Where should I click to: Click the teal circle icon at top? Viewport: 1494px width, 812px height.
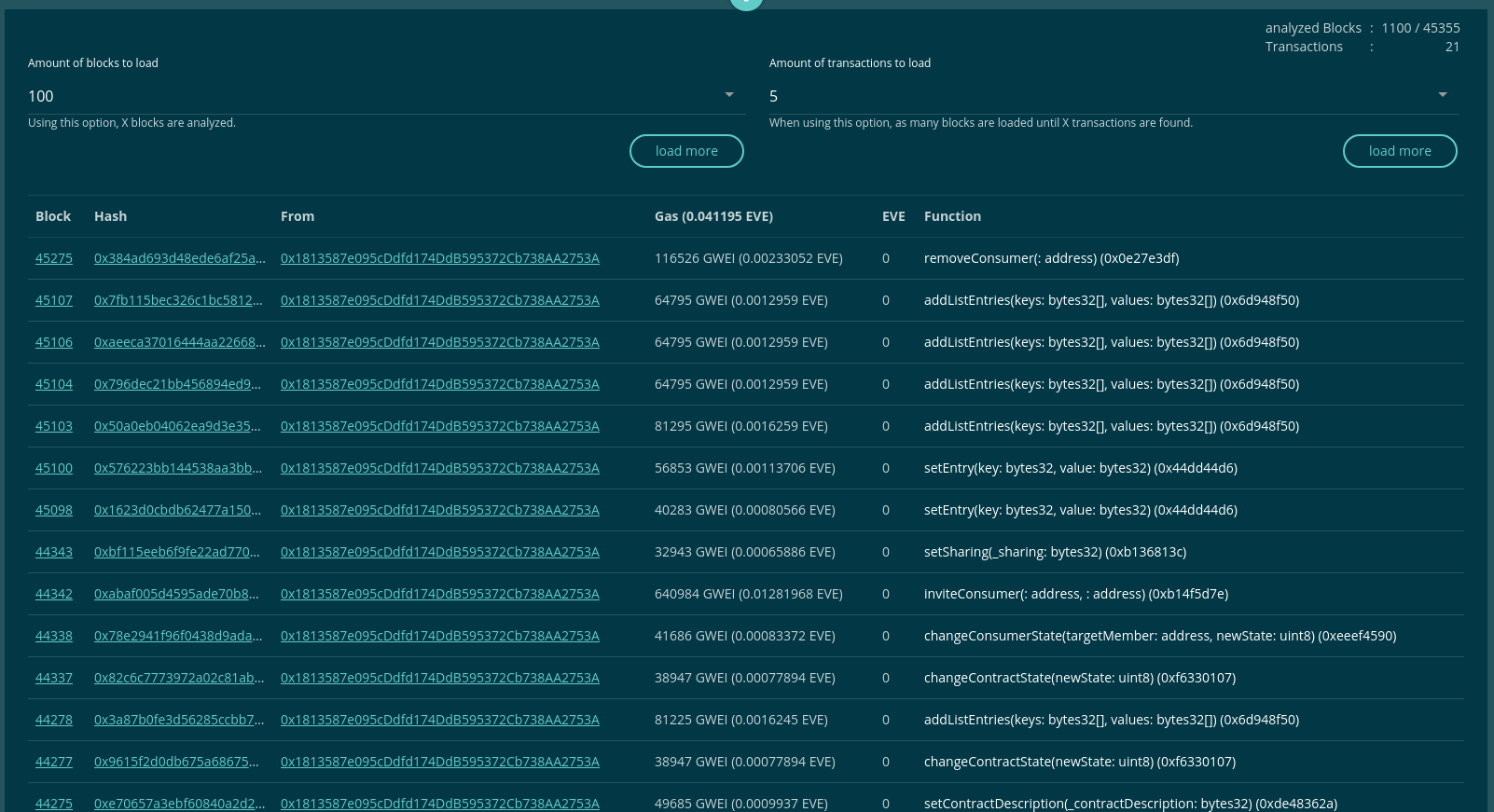point(746,3)
